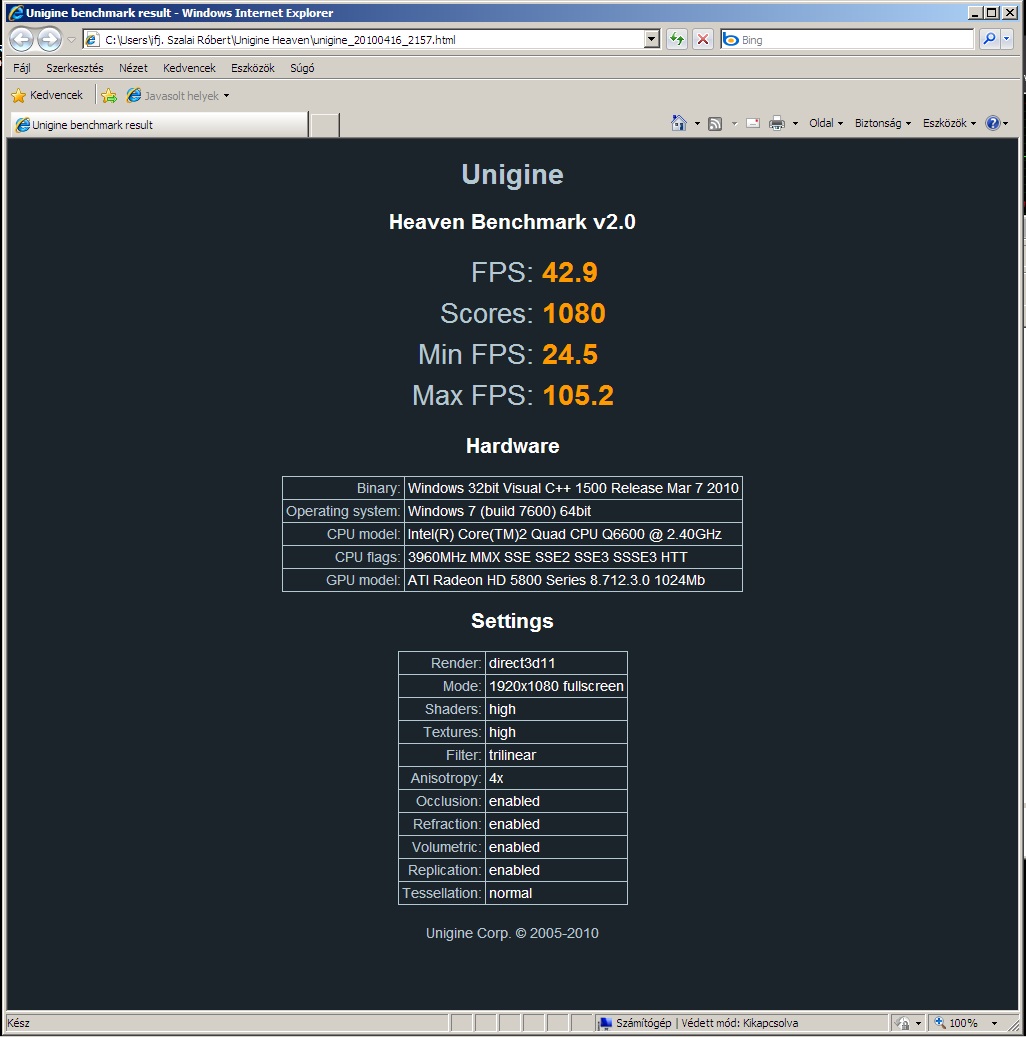Image resolution: width=1026 pixels, height=1038 pixels.
Task: Click the 1920x1080 fullscreen mode value
Action: (x=556, y=686)
